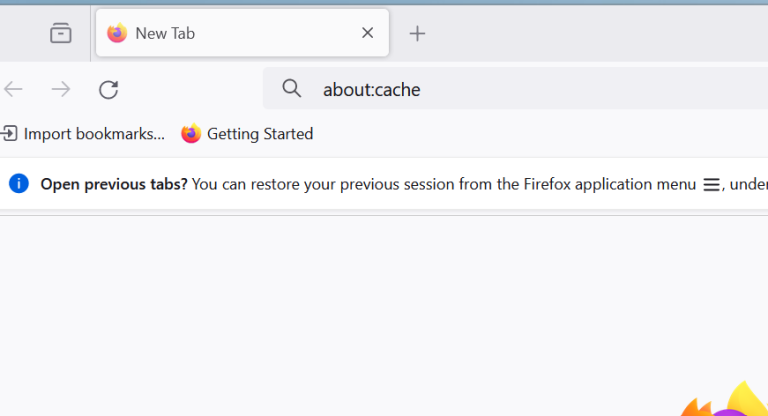Open Firefox View from the tab strip icon
768x416 pixels.
click(x=61, y=33)
